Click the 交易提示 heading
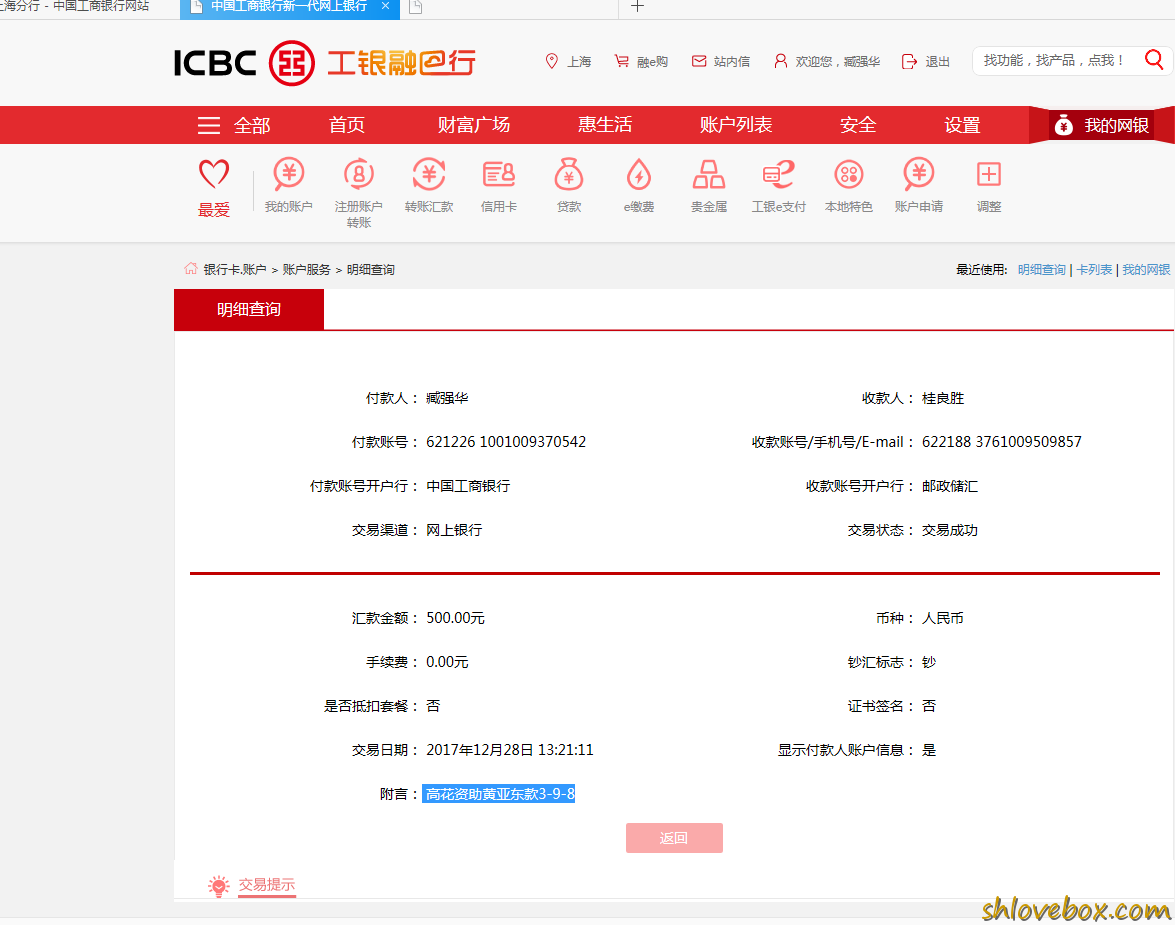 point(266,885)
